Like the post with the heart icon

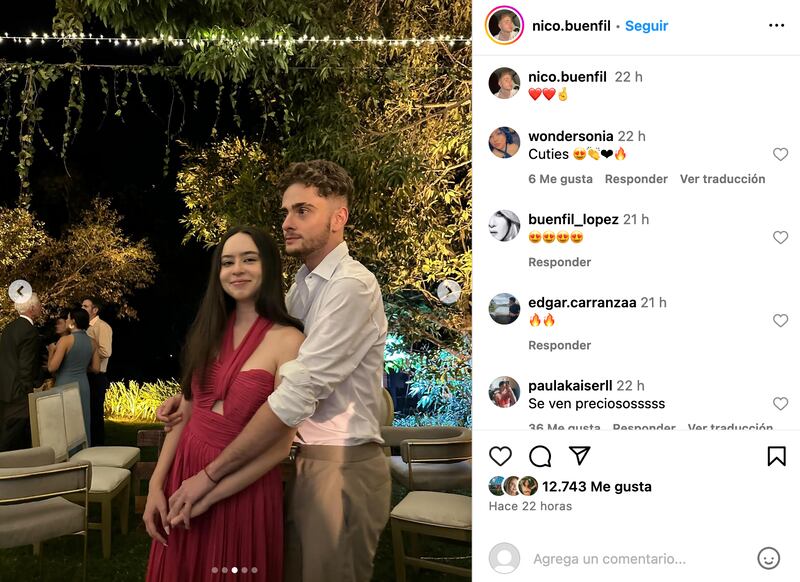(x=500, y=456)
